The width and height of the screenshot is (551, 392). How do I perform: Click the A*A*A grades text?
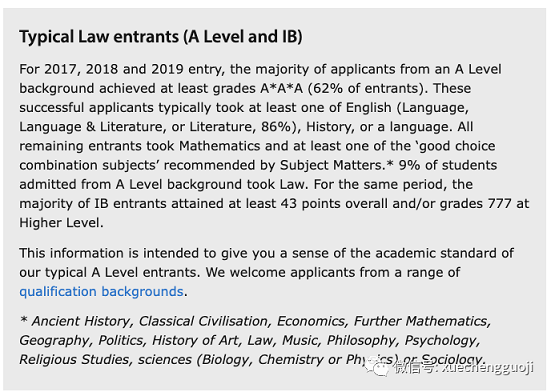click(281, 88)
